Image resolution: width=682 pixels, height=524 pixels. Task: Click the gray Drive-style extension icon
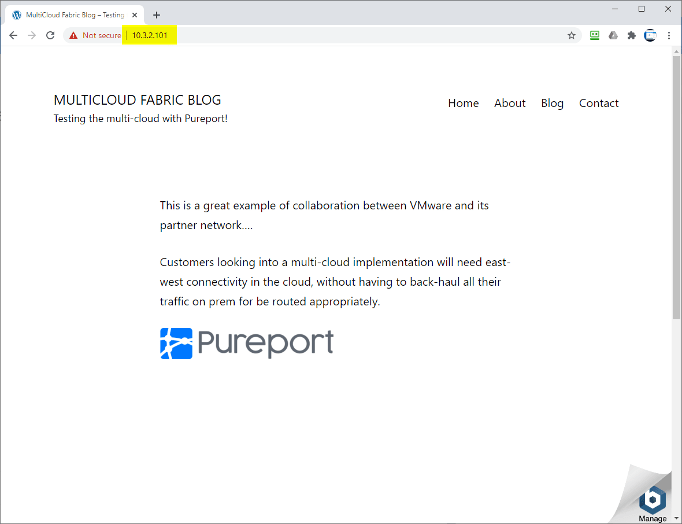613,35
